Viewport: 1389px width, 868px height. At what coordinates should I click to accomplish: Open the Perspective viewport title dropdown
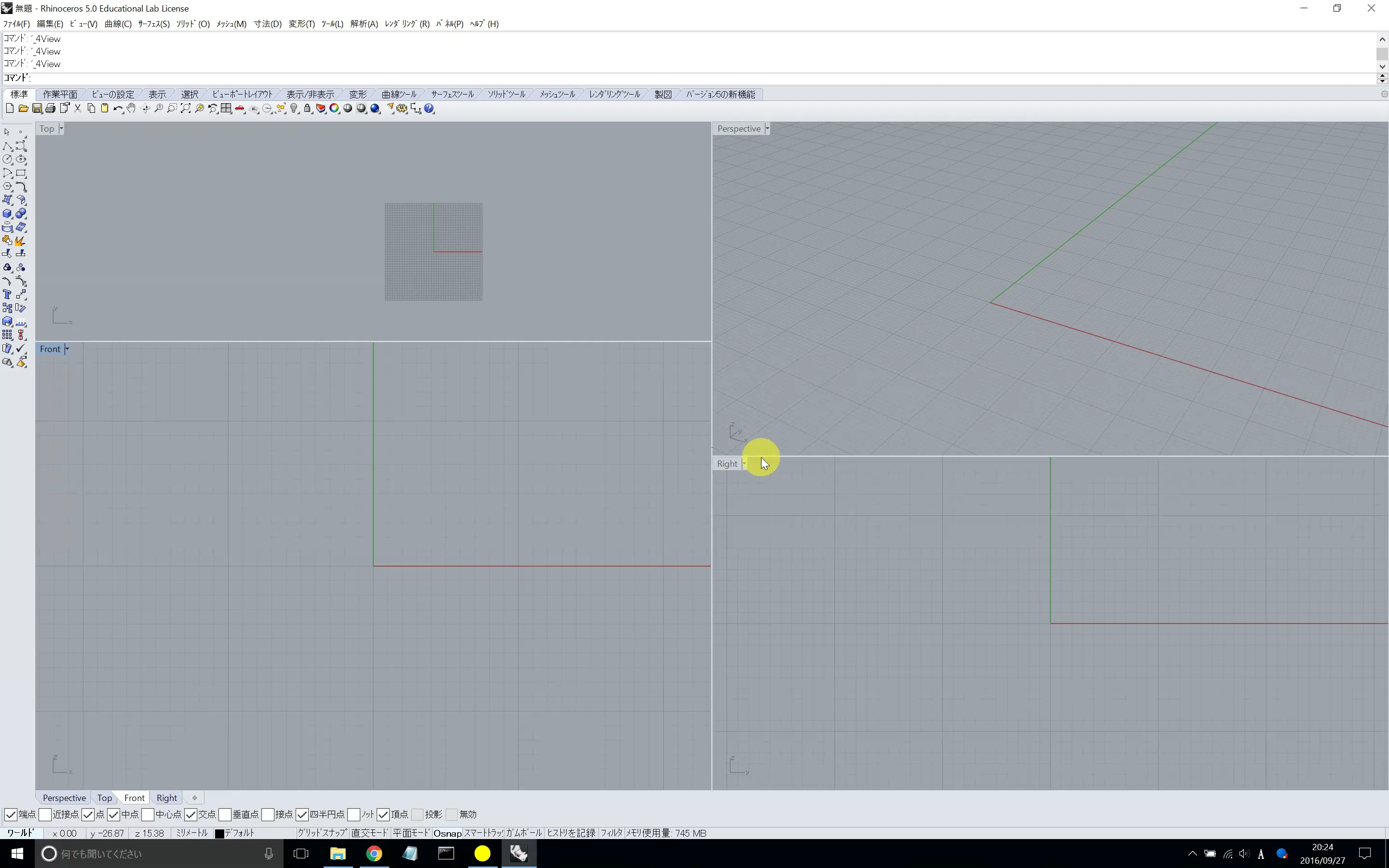(767, 129)
